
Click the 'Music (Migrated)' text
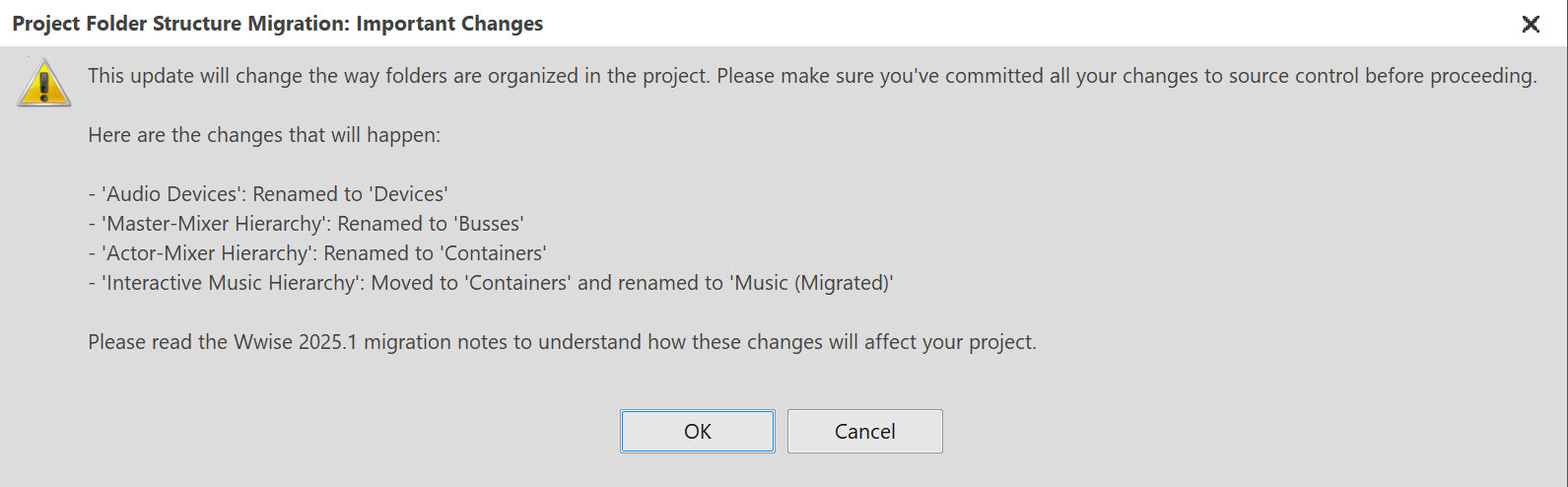pos(812,283)
